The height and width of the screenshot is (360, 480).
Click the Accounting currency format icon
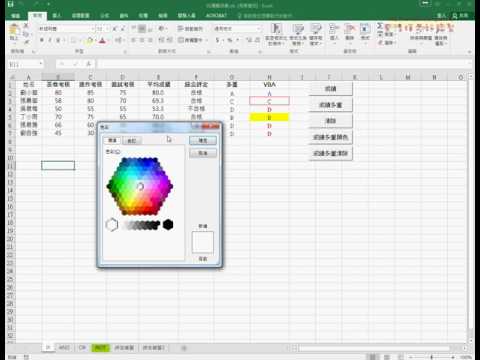pyautogui.click(x=218, y=40)
